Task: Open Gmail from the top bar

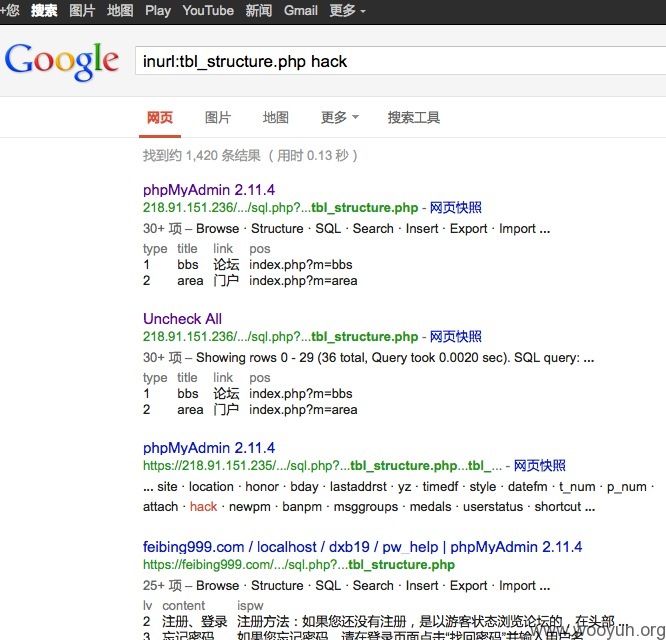Action: [x=301, y=10]
